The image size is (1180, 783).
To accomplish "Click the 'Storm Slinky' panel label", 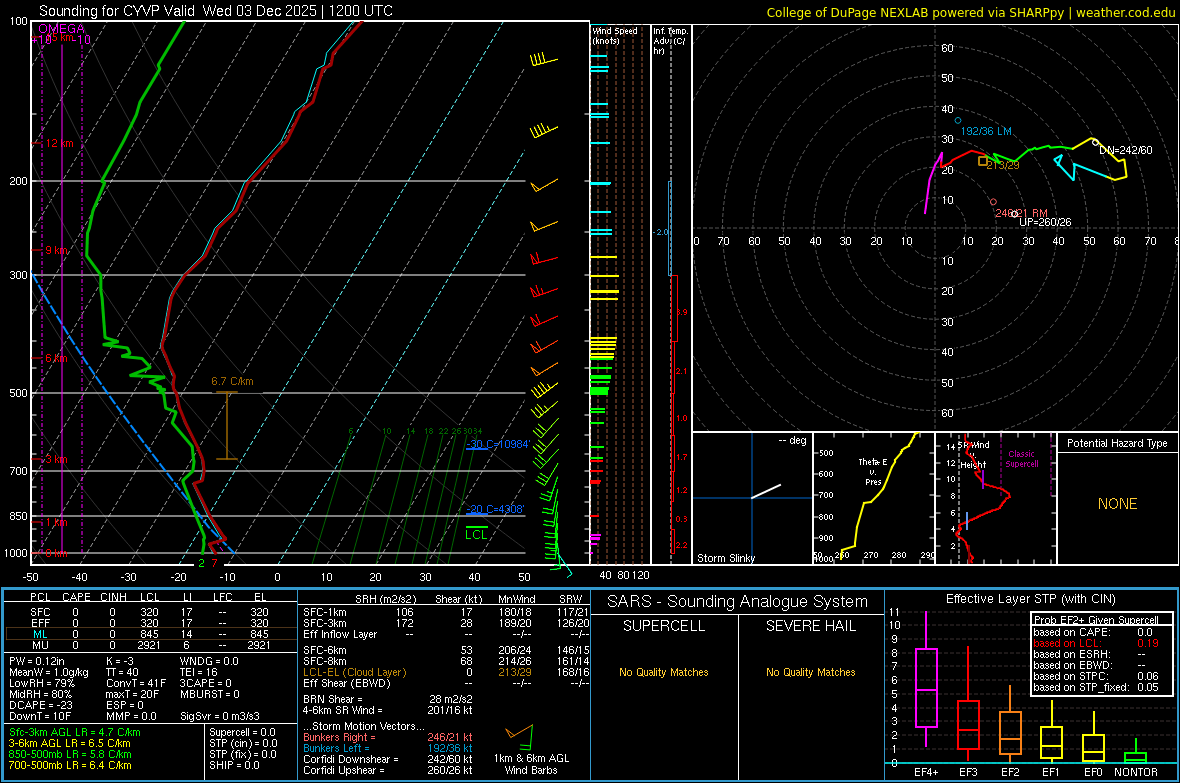I will pos(725,558).
